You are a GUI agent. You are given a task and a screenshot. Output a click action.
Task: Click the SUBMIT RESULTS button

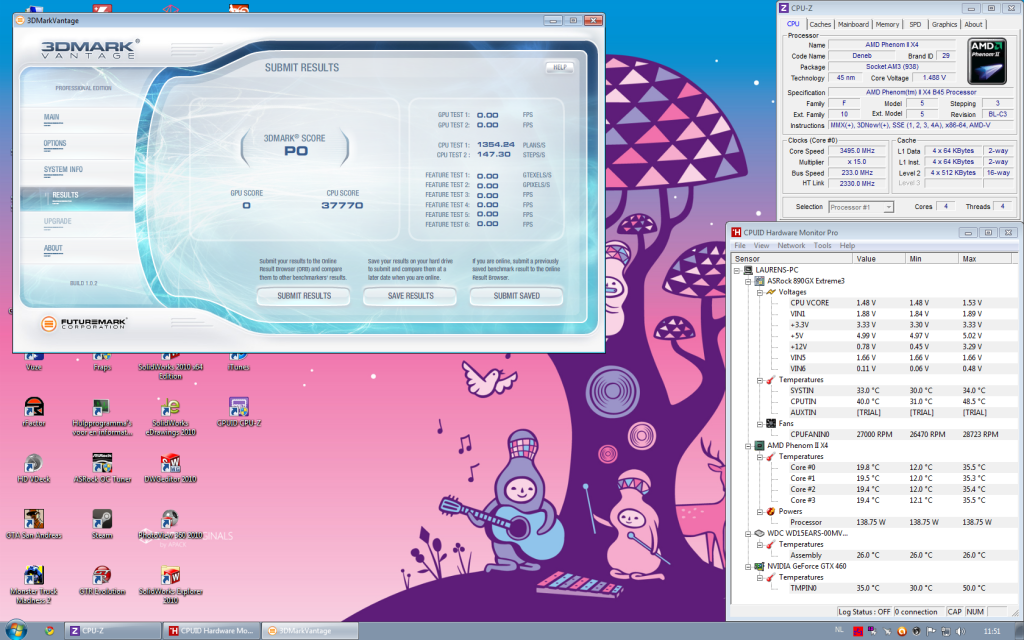304,296
